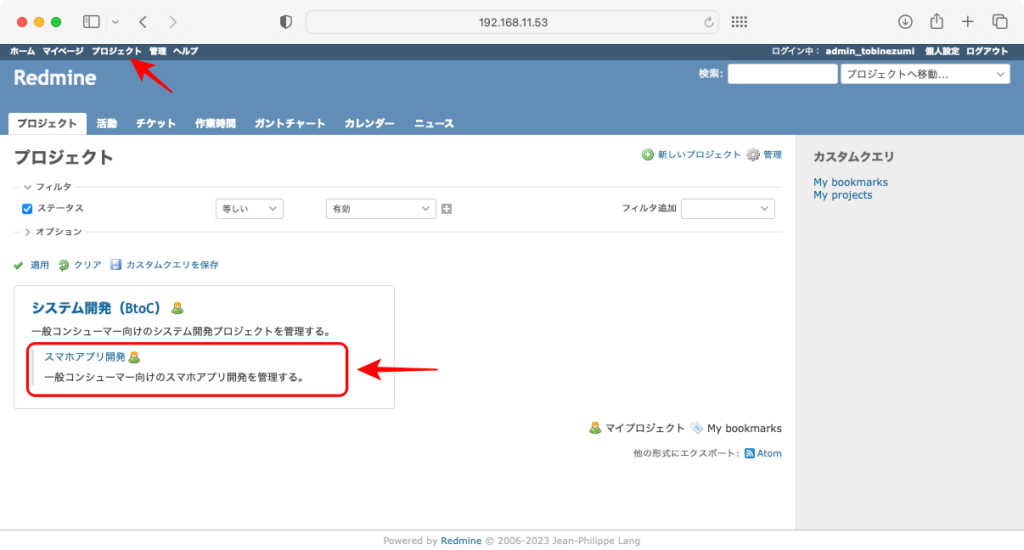Toggle the ステータス filter checkbox

27,209
